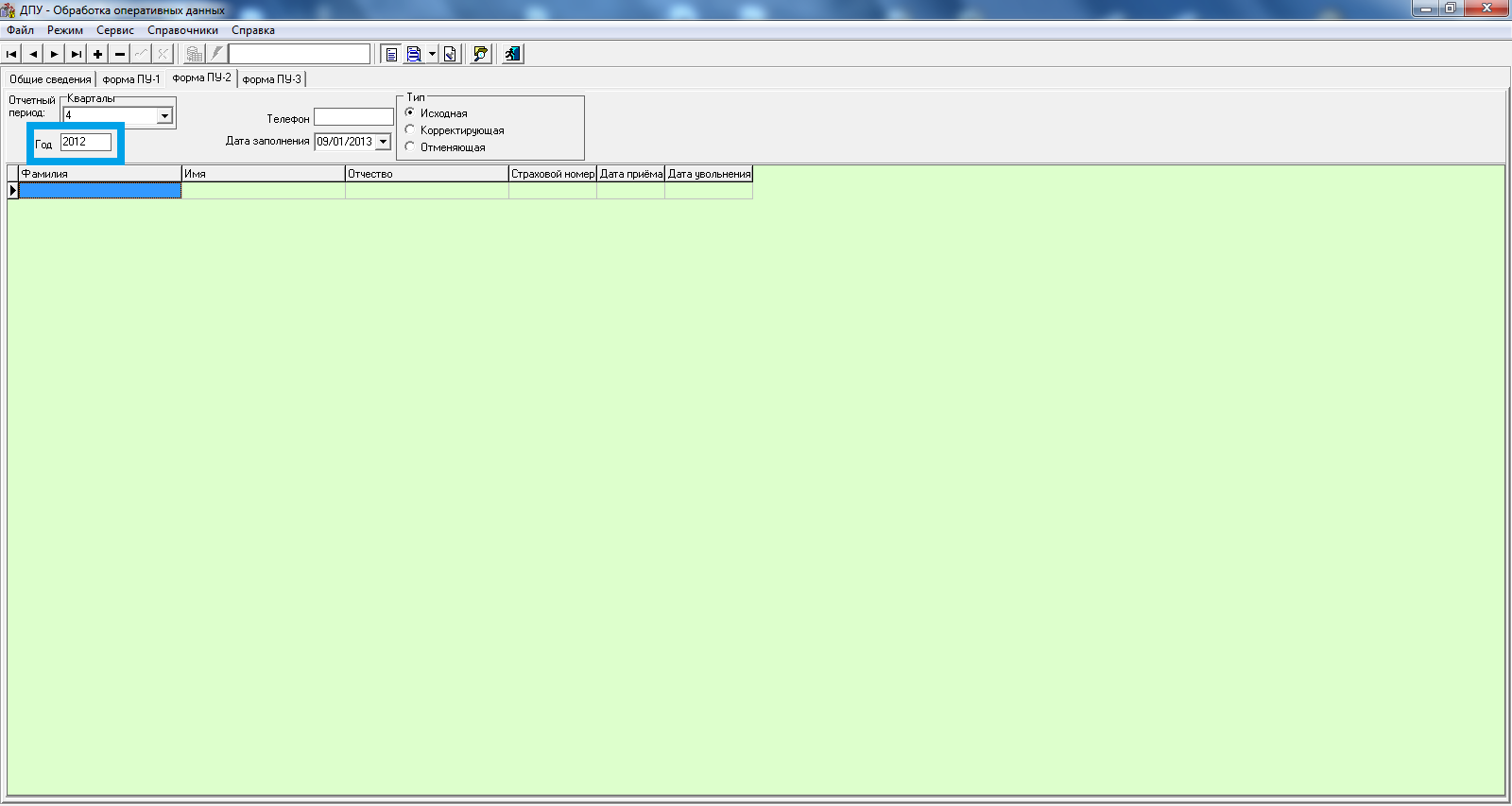This screenshot has width=1512, height=806.
Task: Select the highlighted Фамилия cell
Action: 100,190
